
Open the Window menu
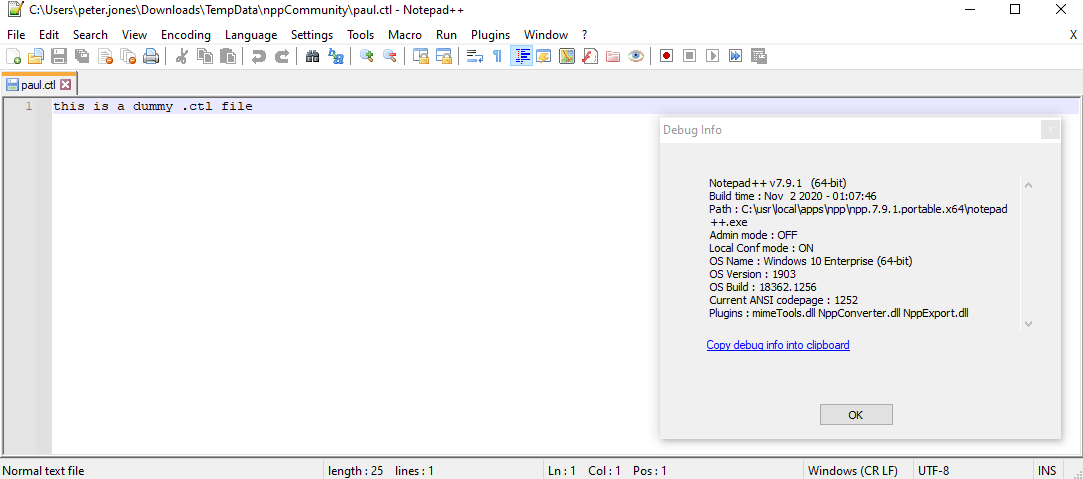coord(546,35)
